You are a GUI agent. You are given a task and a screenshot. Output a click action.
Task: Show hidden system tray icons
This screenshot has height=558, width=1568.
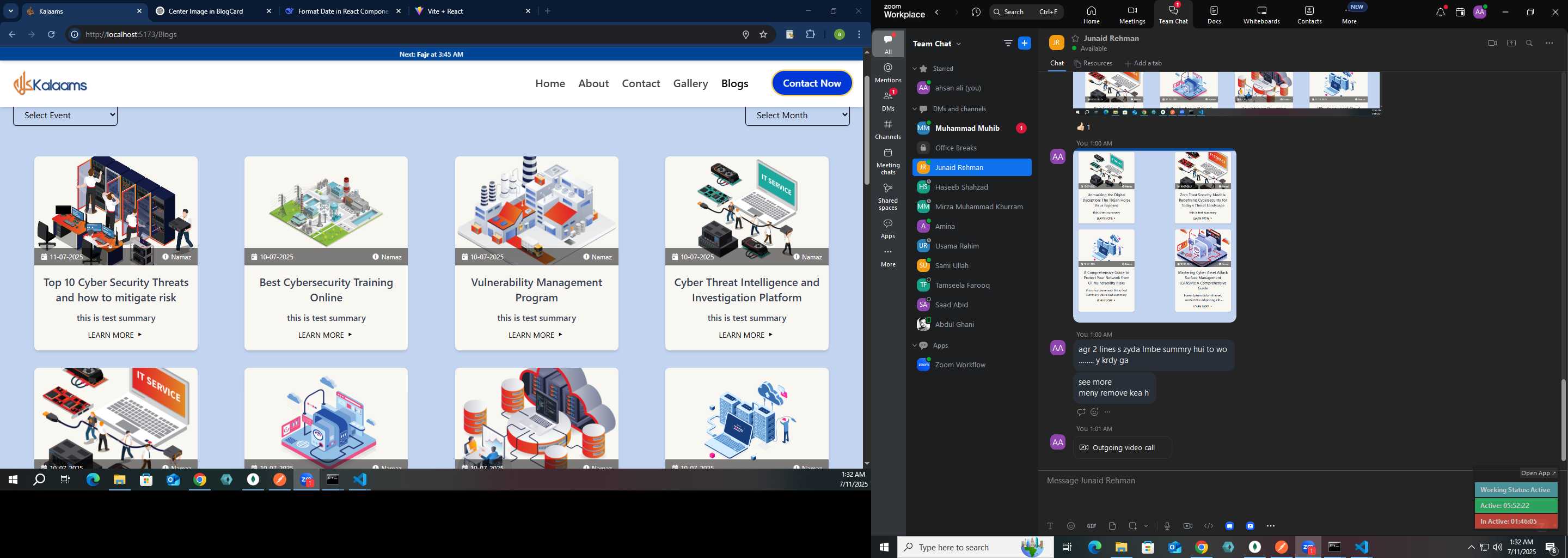coord(1471,547)
